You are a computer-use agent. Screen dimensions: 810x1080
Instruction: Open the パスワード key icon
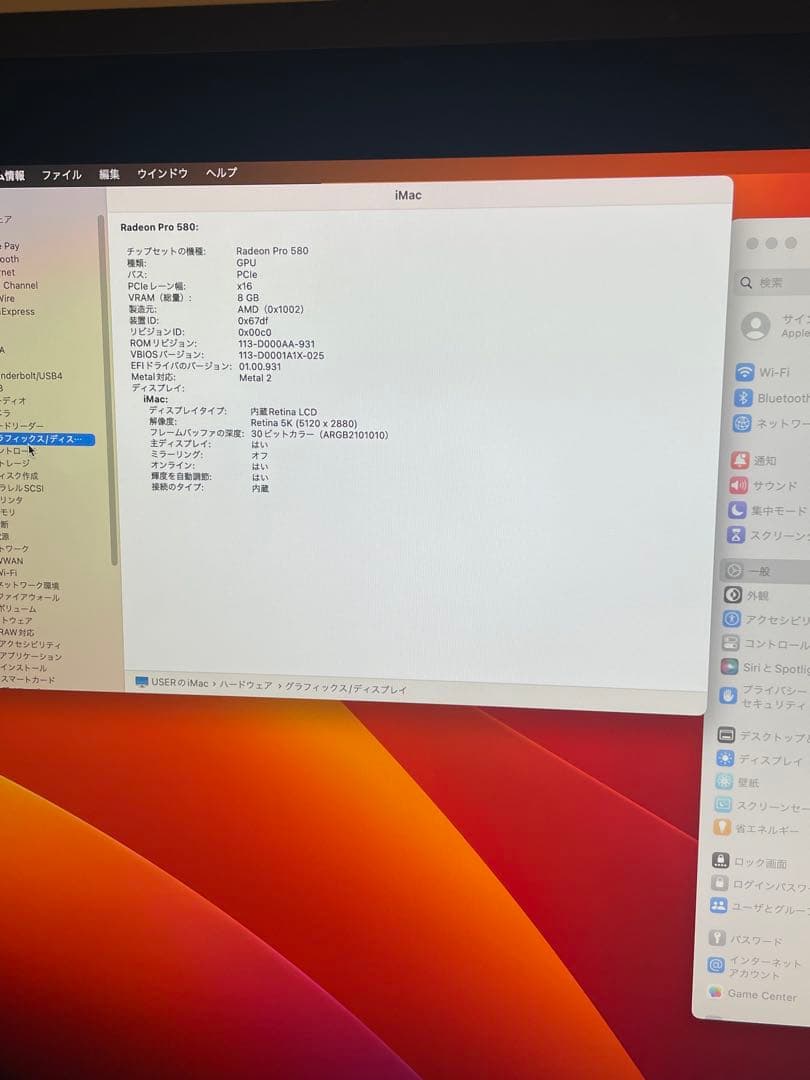click(x=717, y=938)
